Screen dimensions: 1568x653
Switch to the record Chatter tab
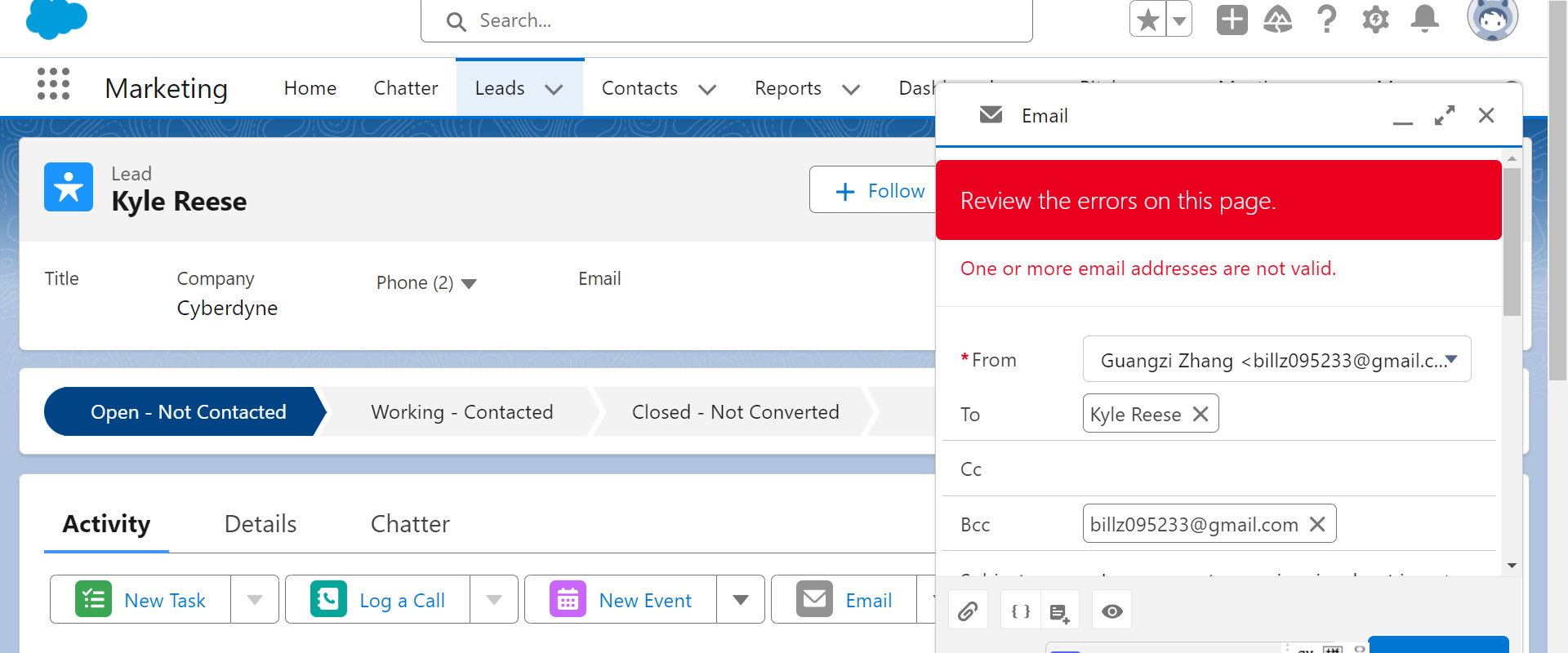click(x=410, y=524)
